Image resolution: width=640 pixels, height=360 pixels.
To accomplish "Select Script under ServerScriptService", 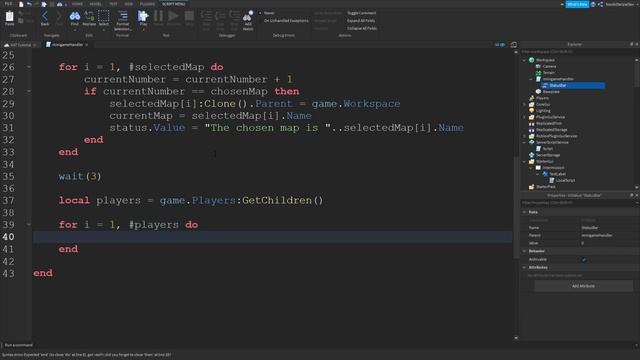I will [x=548, y=149].
